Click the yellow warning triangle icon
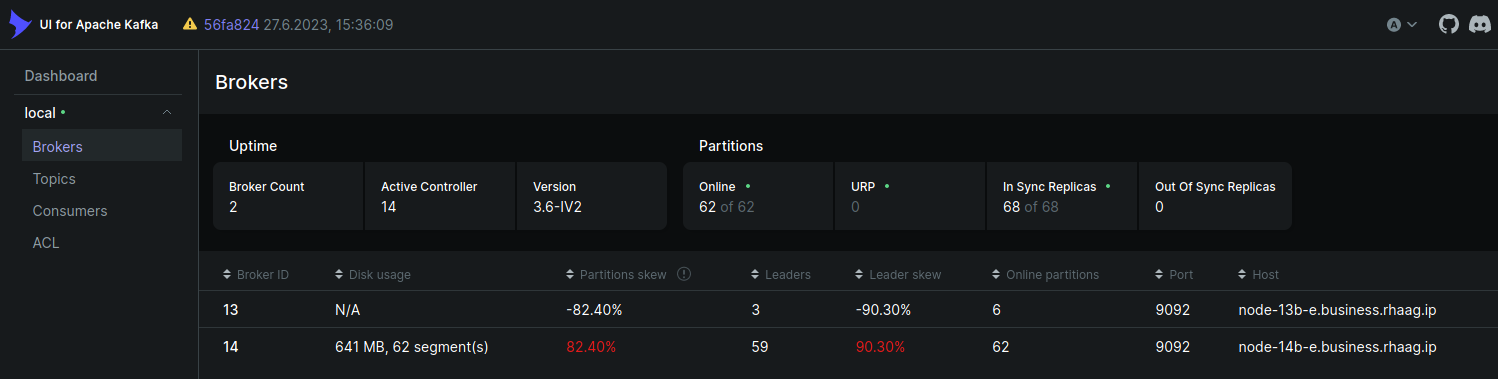Image resolution: width=1498 pixels, height=379 pixels. click(x=190, y=24)
